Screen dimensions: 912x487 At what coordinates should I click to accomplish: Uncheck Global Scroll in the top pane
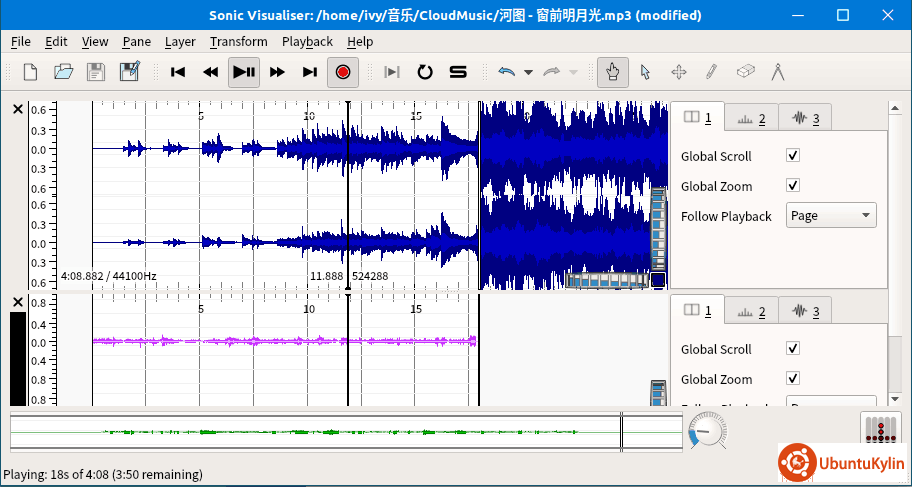793,156
